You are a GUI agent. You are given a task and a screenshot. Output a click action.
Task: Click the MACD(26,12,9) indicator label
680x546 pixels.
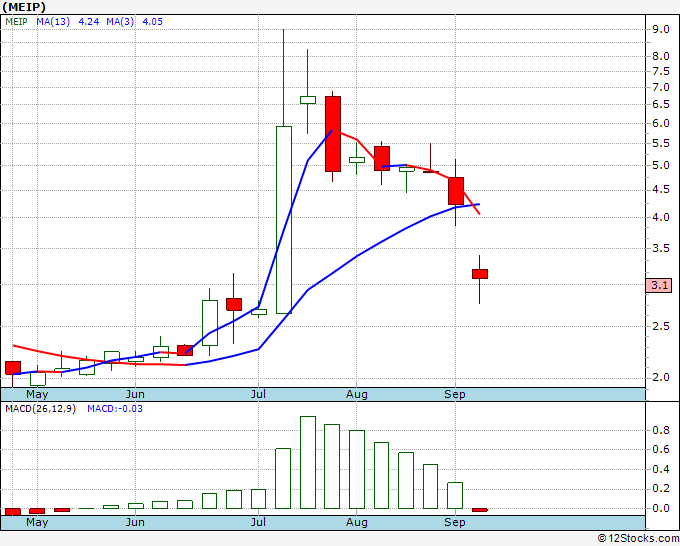(x=40, y=409)
